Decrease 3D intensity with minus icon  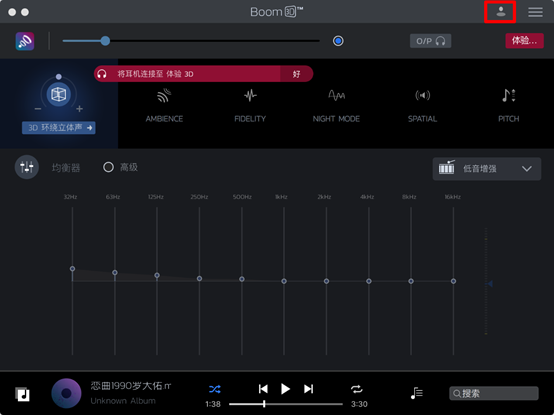38,109
